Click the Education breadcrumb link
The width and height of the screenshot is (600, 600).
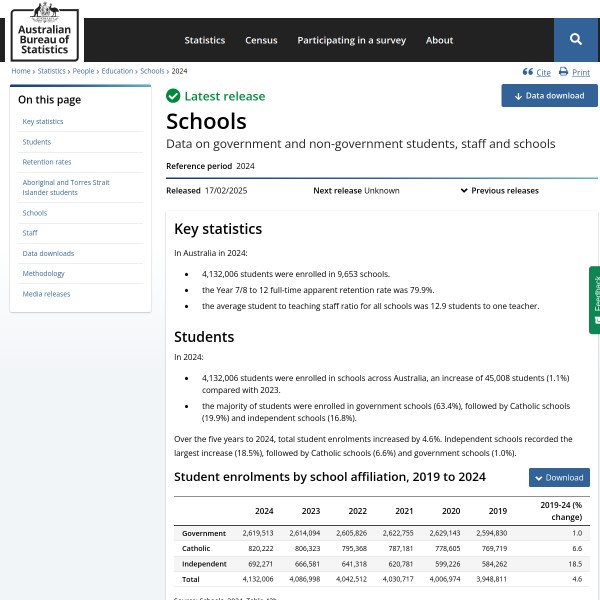(117, 71)
